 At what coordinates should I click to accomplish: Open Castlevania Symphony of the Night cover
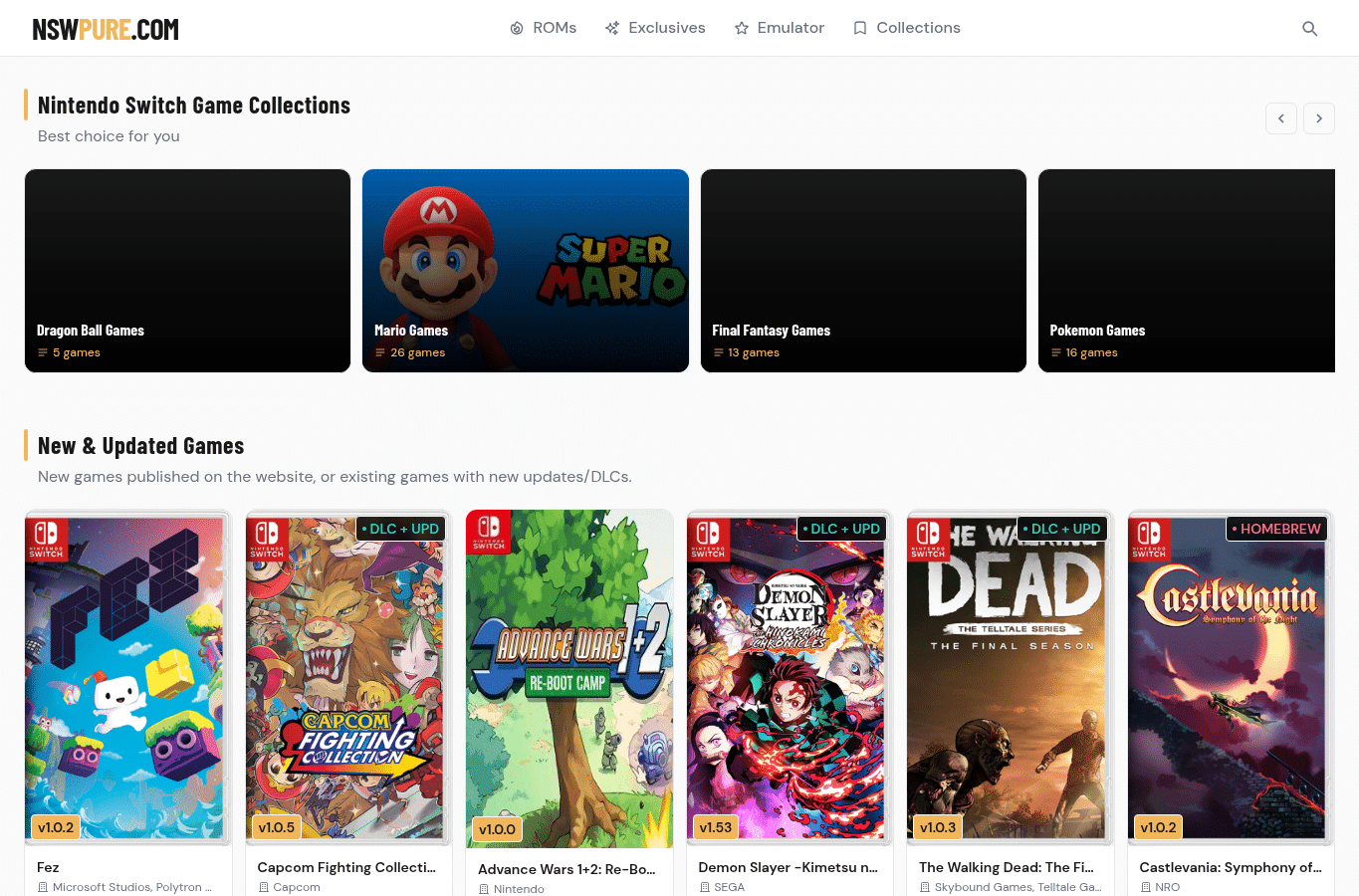pyautogui.click(x=1231, y=677)
